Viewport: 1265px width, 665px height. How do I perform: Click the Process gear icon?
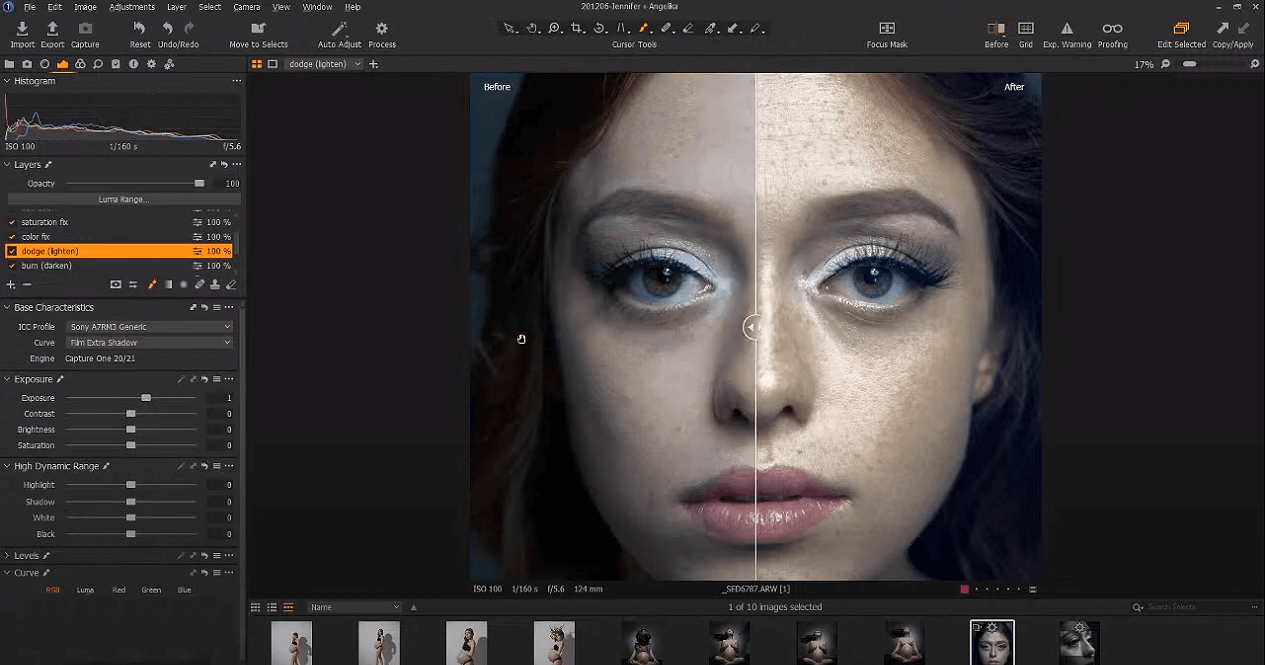381,29
